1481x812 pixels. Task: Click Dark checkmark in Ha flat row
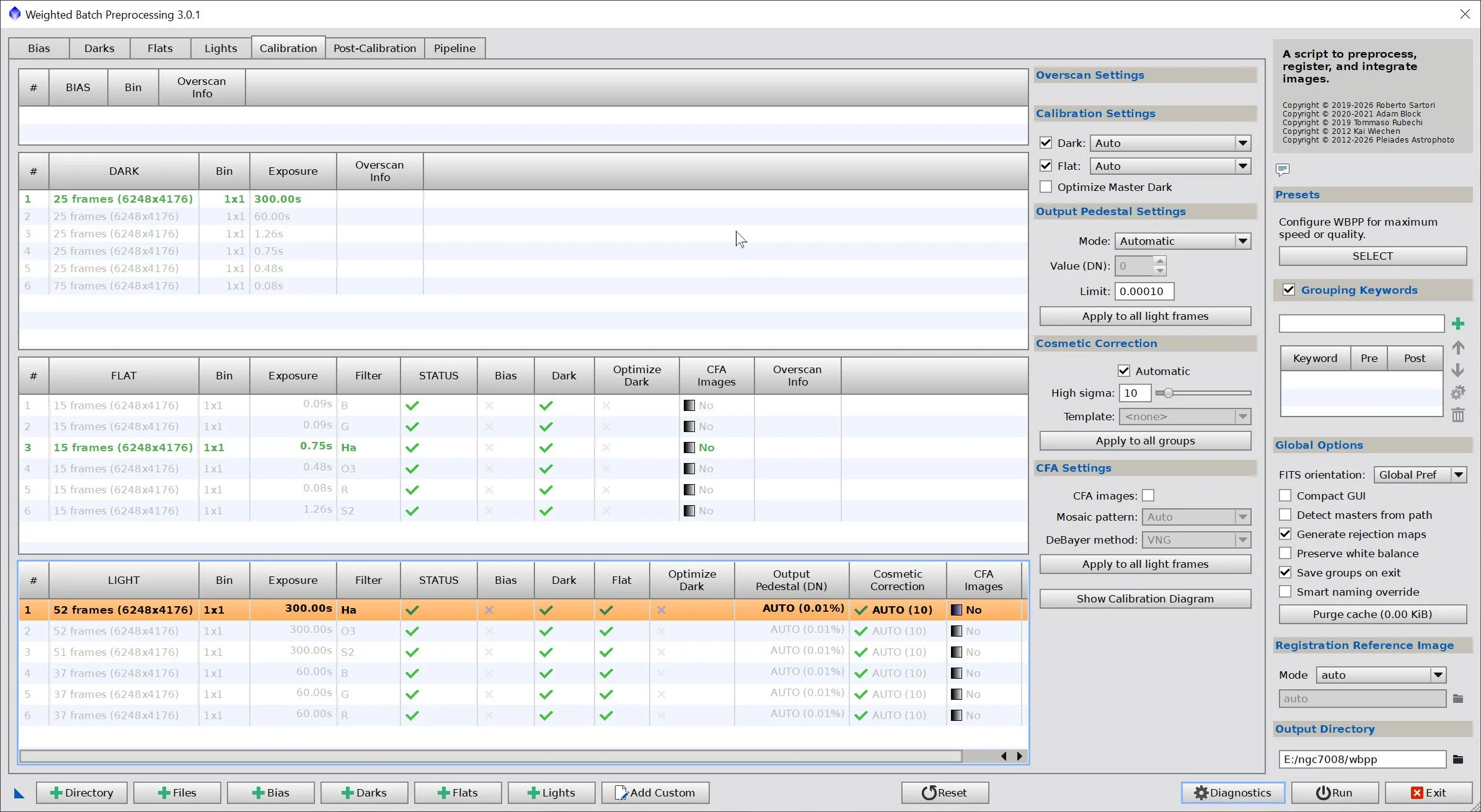pos(546,448)
